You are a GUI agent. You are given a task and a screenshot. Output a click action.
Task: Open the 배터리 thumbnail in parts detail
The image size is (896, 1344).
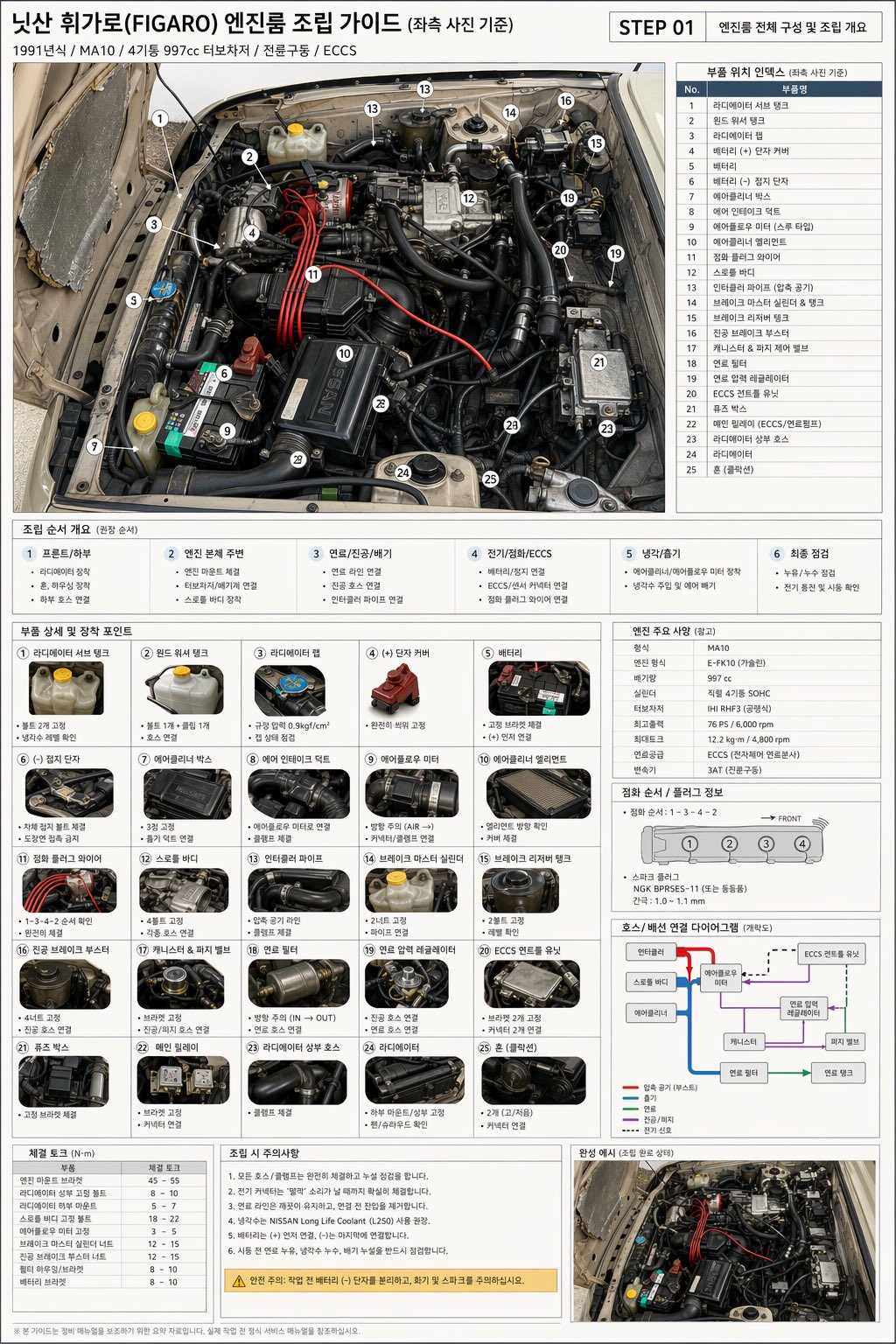[539, 689]
